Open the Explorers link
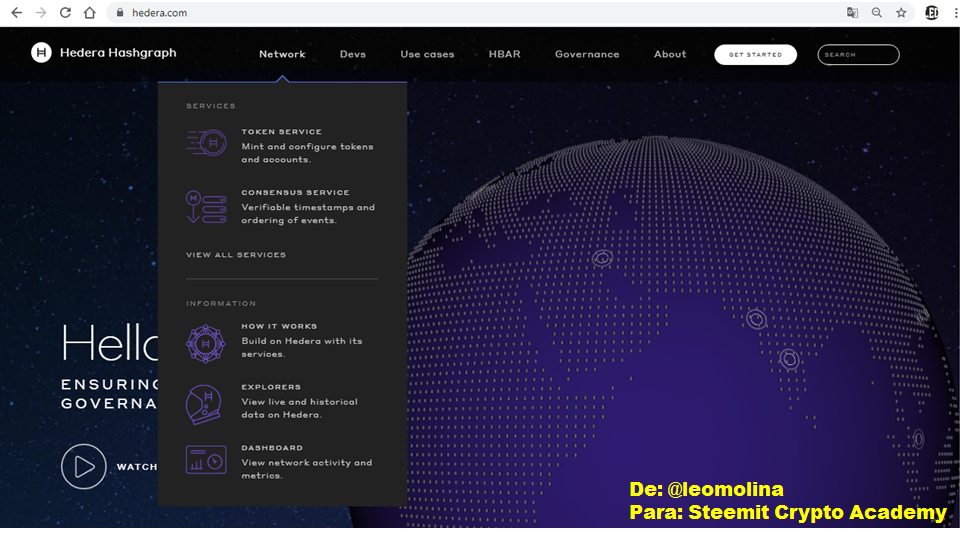The width and height of the screenshot is (960, 536). tap(271, 387)
